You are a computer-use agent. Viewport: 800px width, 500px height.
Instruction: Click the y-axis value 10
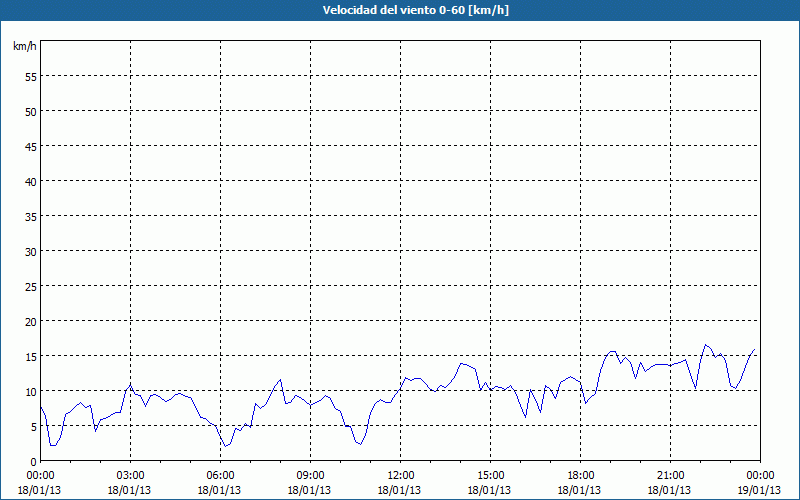(x=31, y=392)
